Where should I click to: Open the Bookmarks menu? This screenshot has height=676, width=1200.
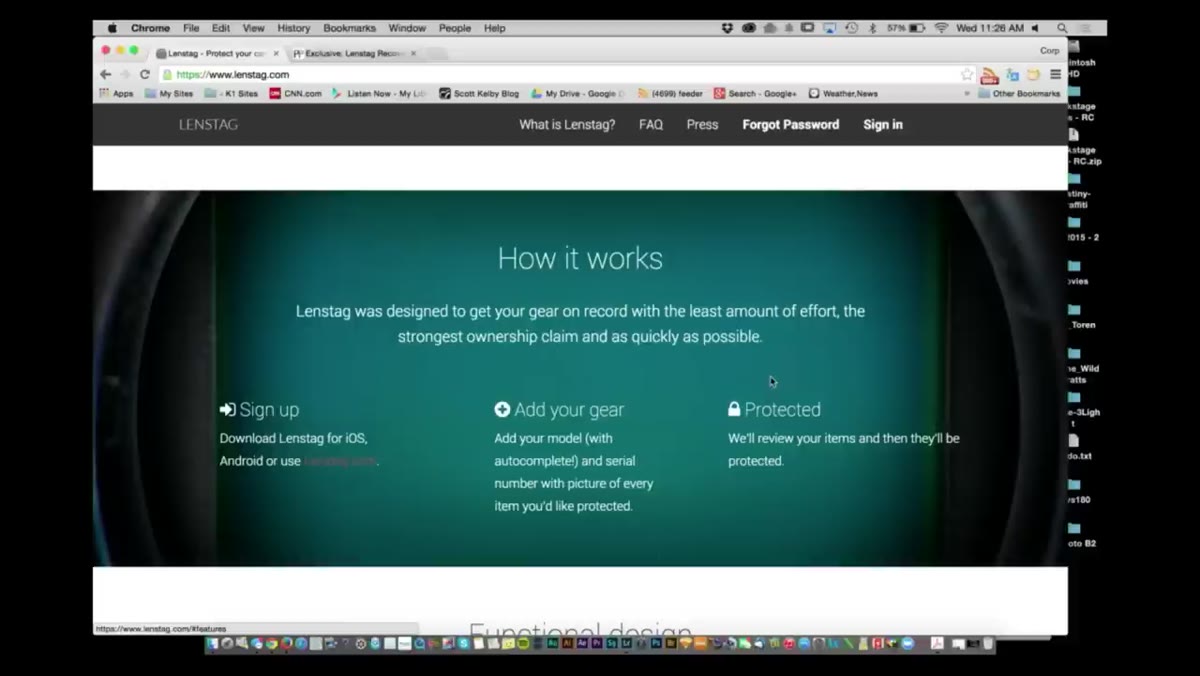pos(350,28)
